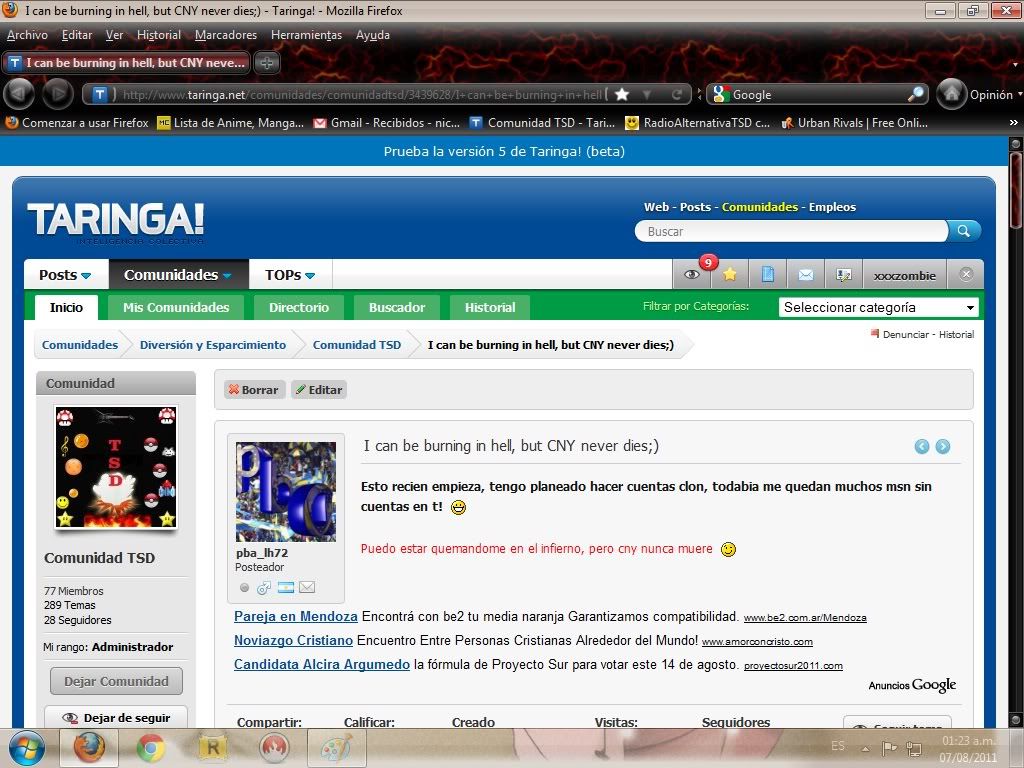Go to the Firefox home page
The image size is (1024, 768).
point(952,94)
